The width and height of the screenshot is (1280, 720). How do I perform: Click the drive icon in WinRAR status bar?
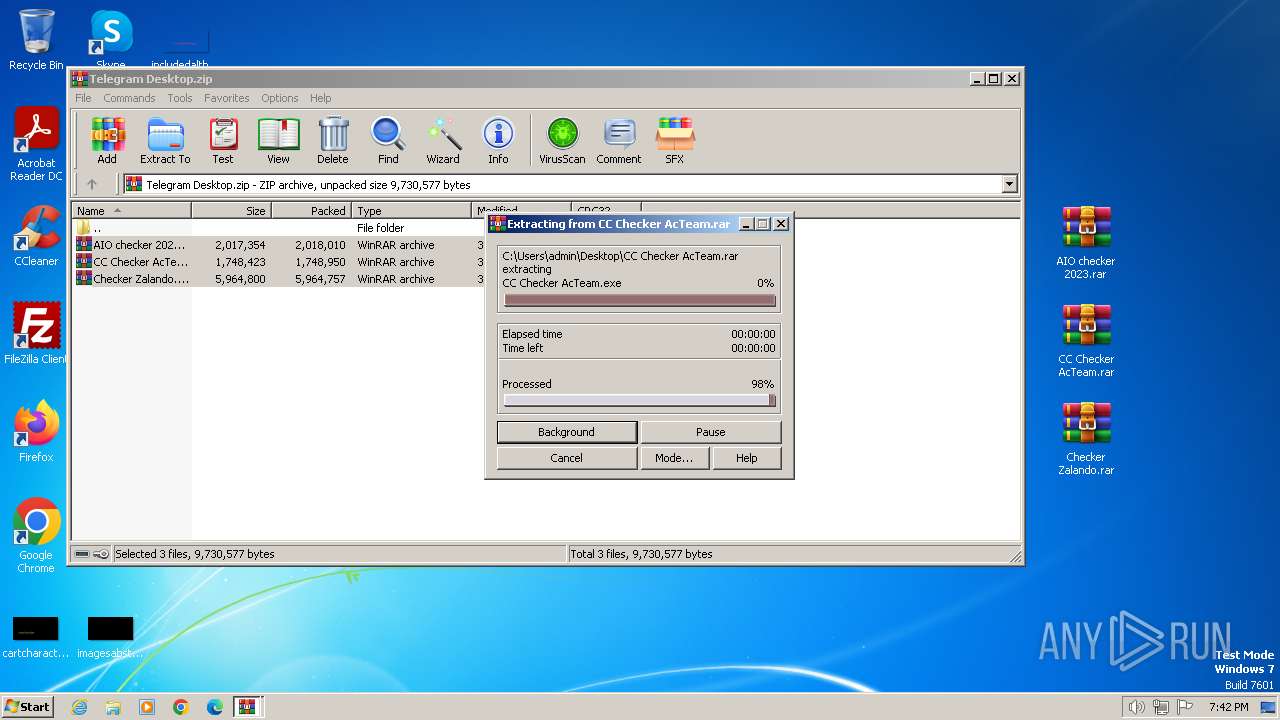(x=83, y=554)
